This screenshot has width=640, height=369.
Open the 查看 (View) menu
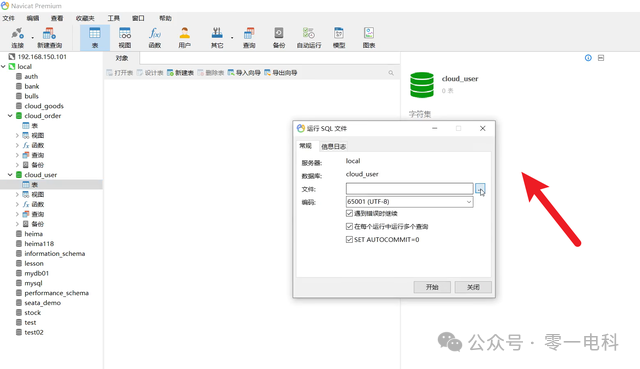57,18
